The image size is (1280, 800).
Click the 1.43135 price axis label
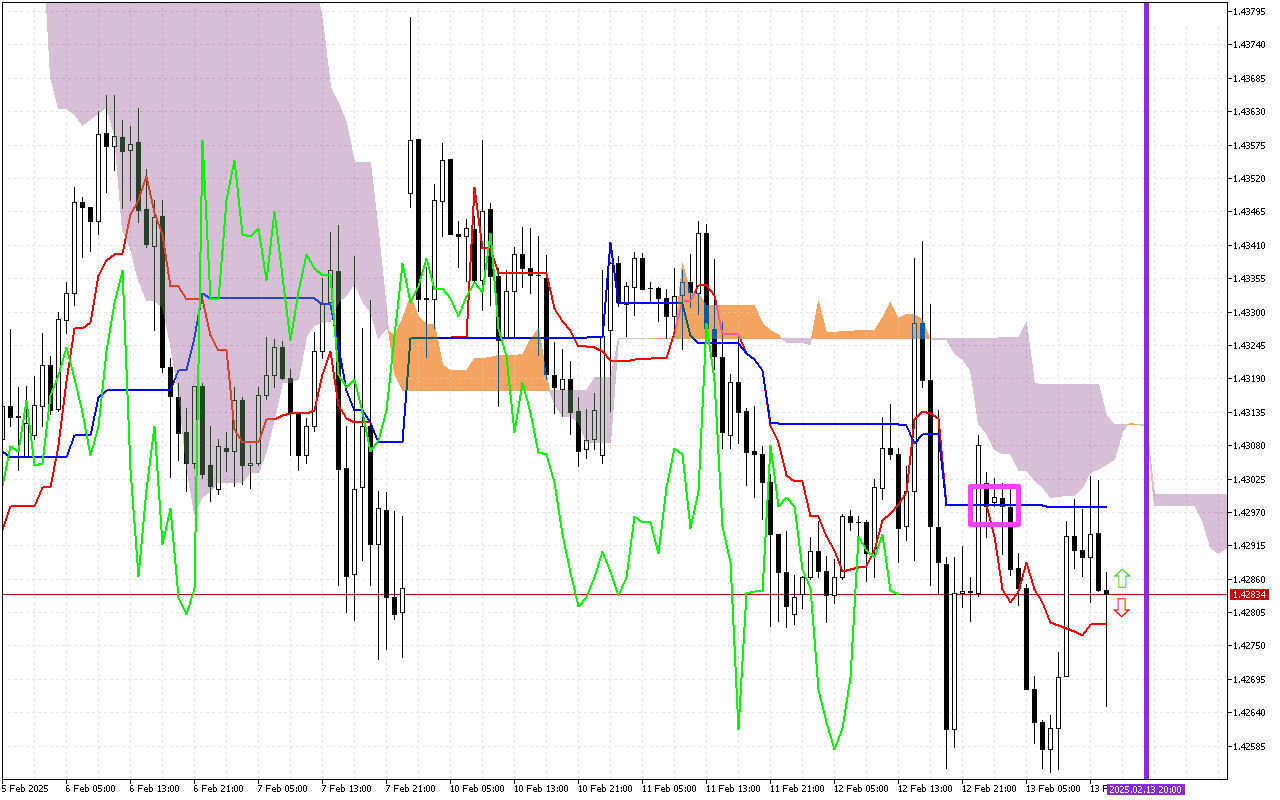click(x=1249, y=412)
